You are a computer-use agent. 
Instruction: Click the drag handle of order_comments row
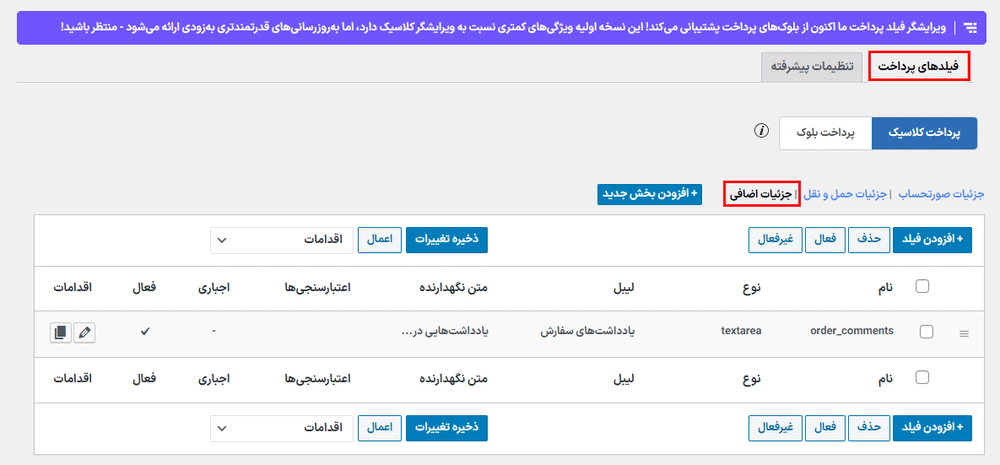click(x=964, y=334)
